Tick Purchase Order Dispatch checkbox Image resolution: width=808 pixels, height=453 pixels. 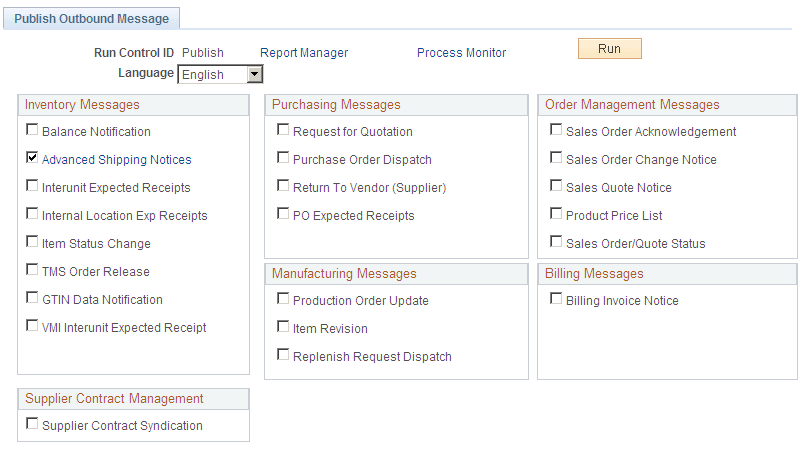click(x=283, y=157)
